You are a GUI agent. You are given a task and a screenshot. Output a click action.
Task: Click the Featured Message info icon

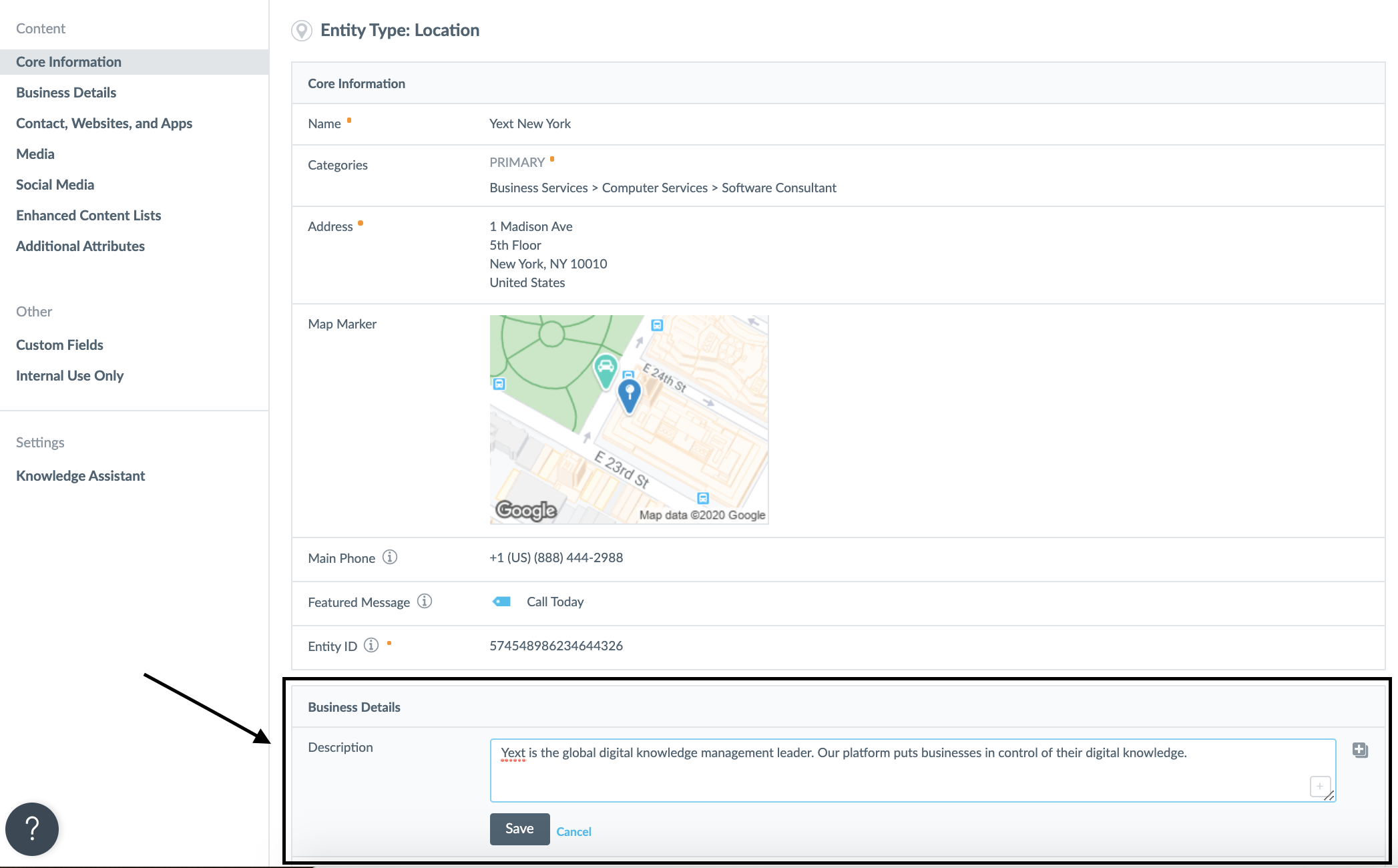pos(425,601)
